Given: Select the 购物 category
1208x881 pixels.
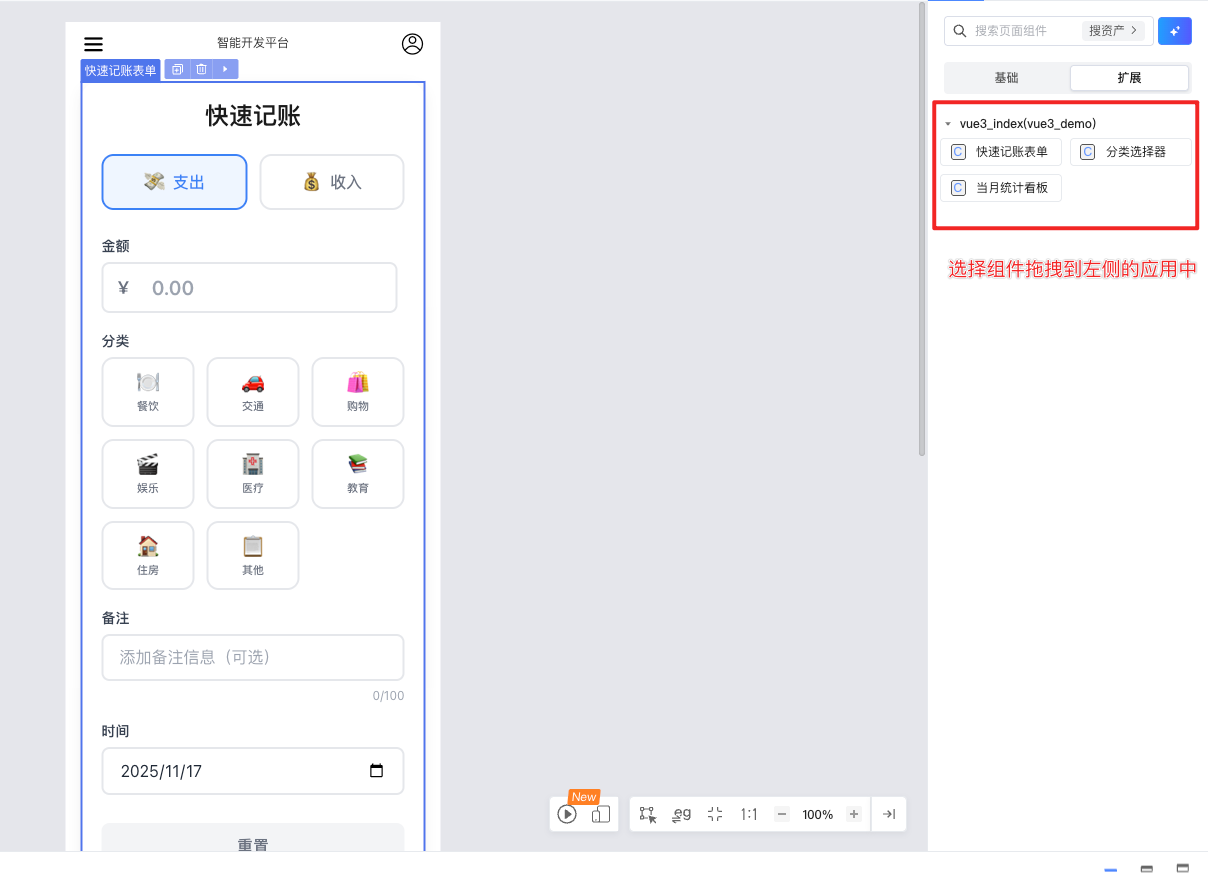Looking at the screenshot, I should [x=358, y=391].
